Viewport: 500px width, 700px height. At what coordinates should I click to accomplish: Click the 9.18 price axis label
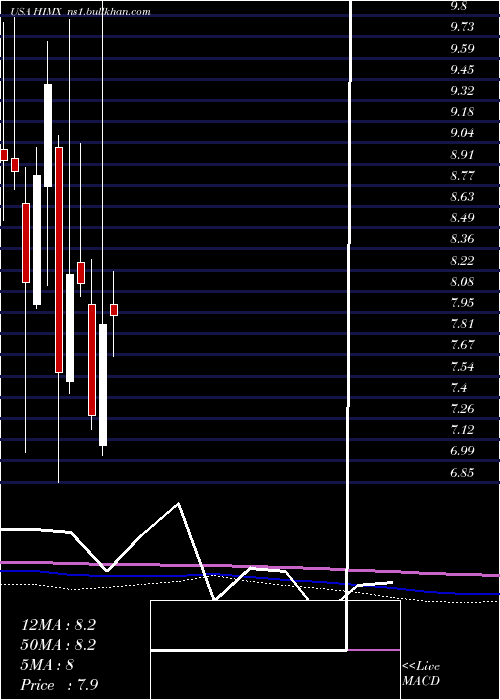point(462,112)
